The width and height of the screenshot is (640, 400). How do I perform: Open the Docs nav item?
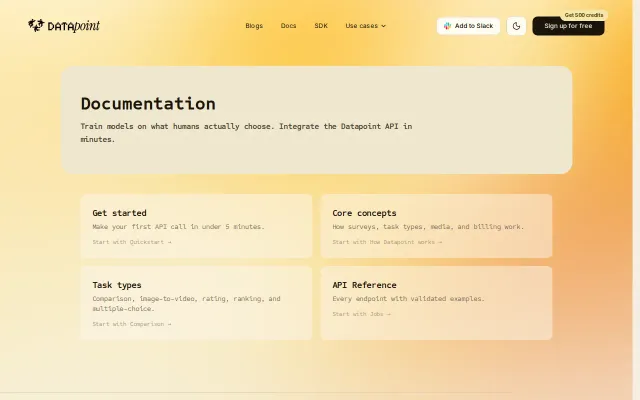[x=288, y=26]
